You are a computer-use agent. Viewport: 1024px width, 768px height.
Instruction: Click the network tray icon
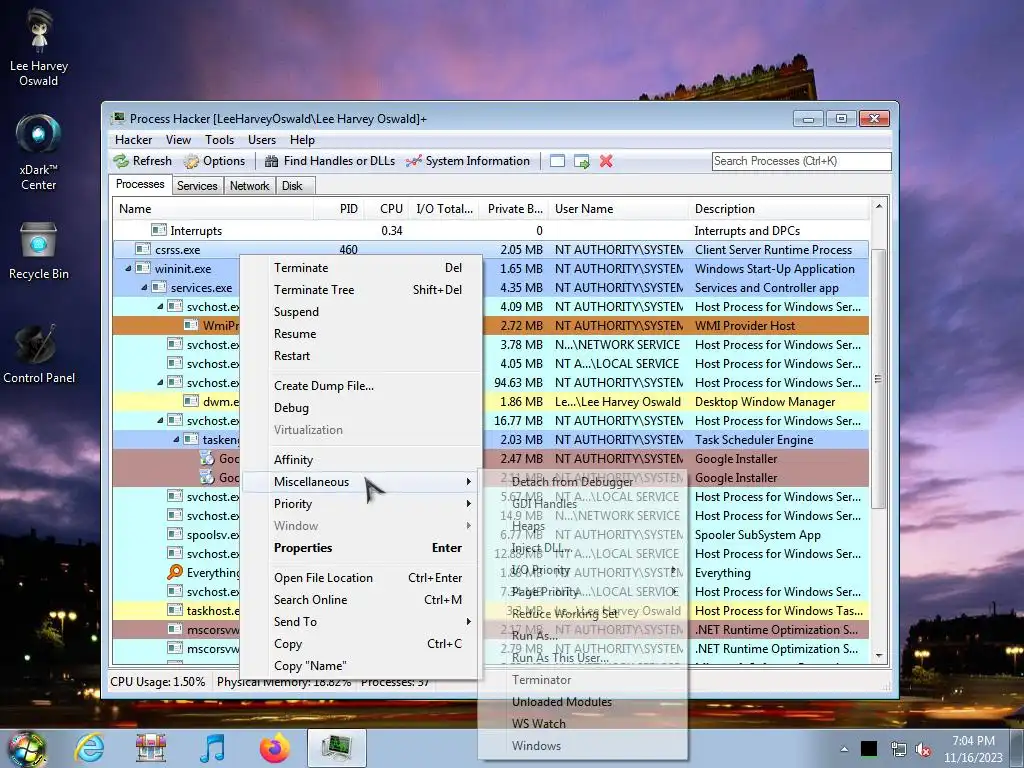pyautogui.click(x=899, y=750)
